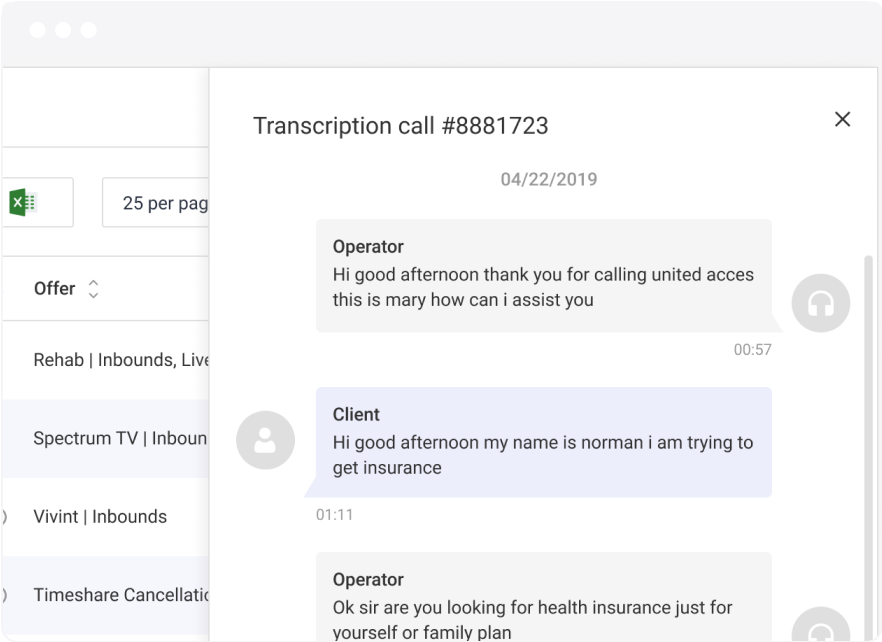Screen dimensions: 882x642
Task: Click the operator headset avatar icon
Action: [820, 302]
